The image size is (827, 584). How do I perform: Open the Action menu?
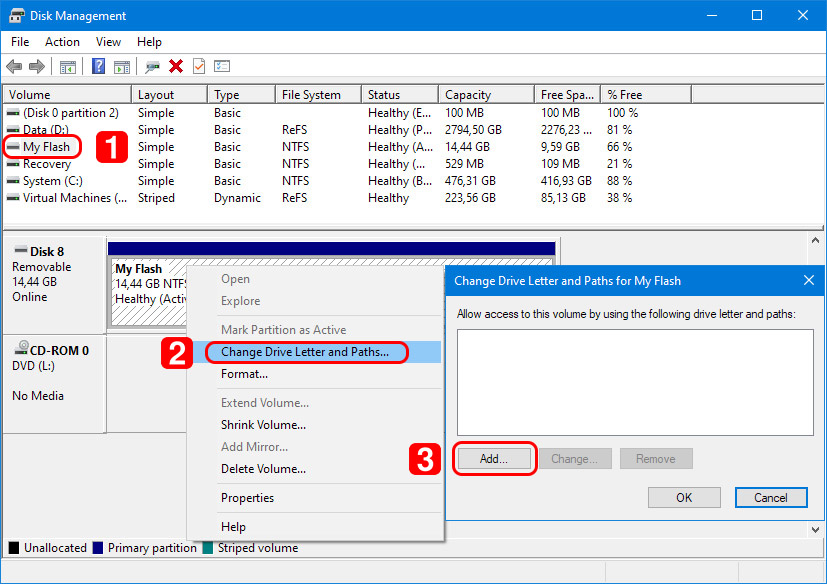click(62, 42)
